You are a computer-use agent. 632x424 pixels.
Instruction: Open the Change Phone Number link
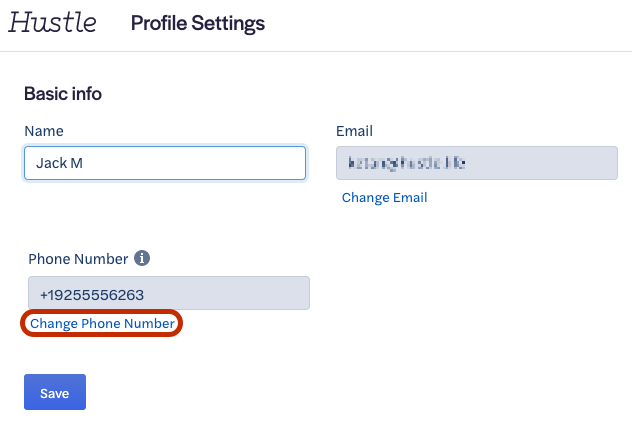click(x=102, y=323)
